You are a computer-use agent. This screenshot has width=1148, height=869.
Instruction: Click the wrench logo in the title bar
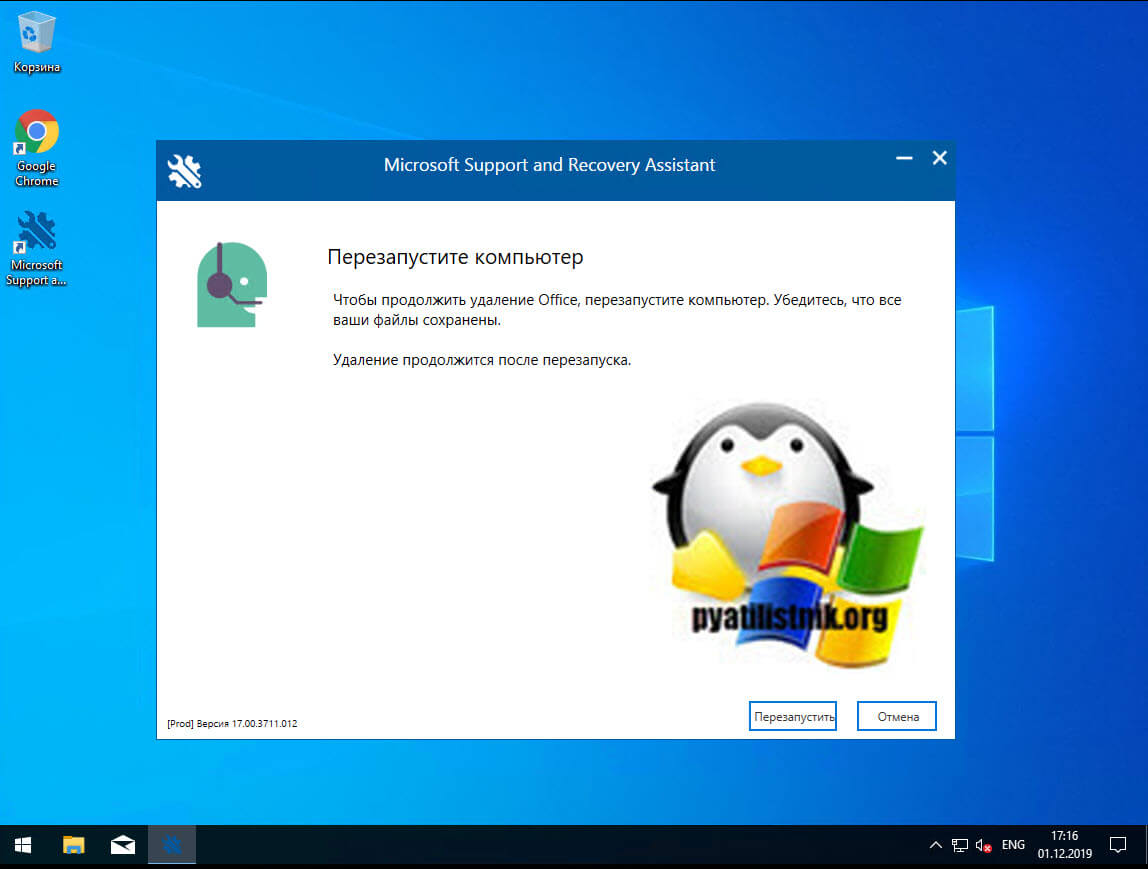(185, 171)
